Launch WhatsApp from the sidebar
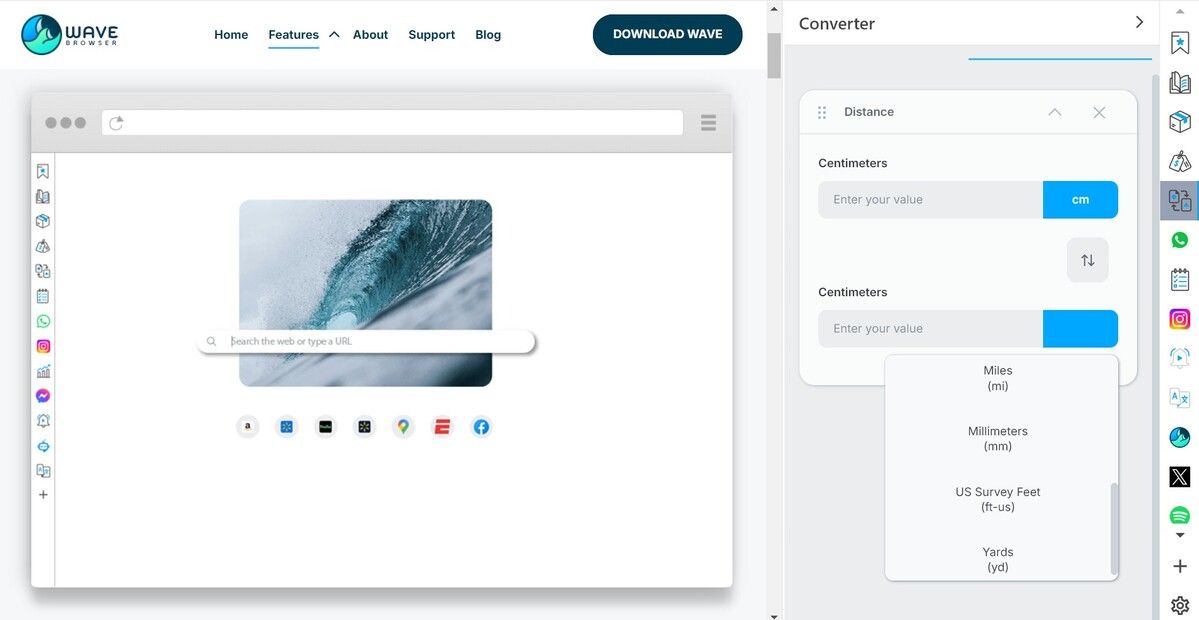This screenshot has height=620, width=1199. [1180, 240]
